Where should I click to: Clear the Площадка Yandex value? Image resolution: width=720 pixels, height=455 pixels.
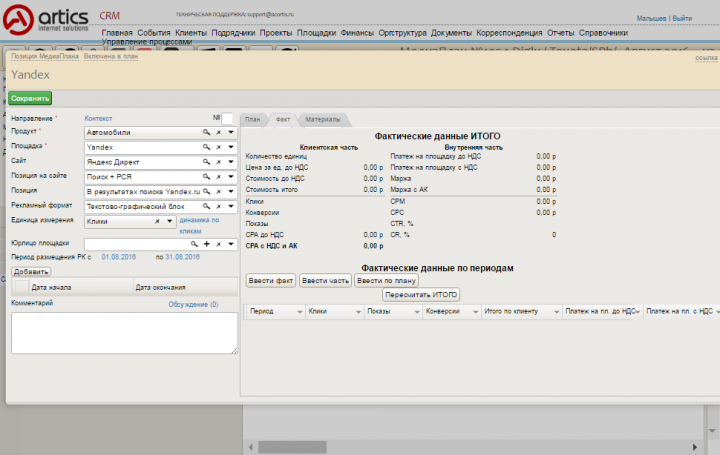click(x=219, y=147)
